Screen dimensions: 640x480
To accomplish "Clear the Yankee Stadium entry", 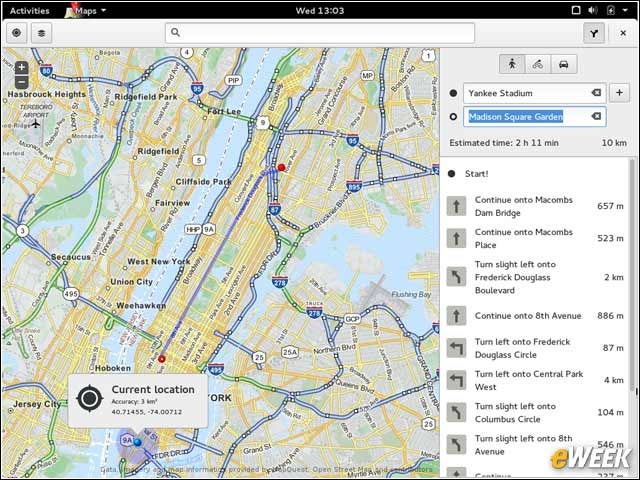I will click(x=596, y=93).
